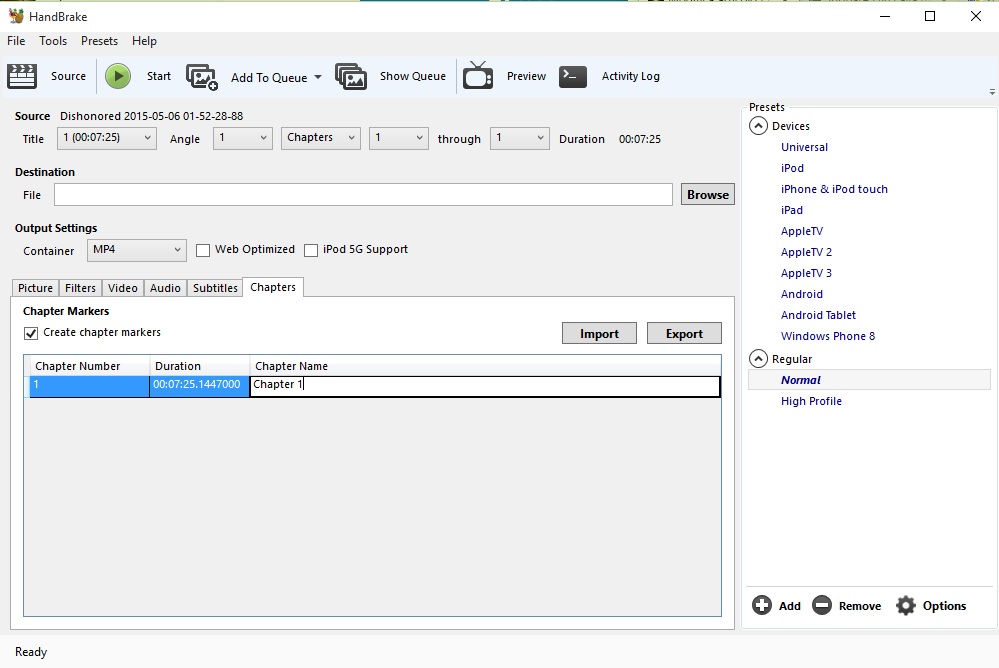
Task: Open the Chapters range type dropdown
Action: [x=320, y=138]
